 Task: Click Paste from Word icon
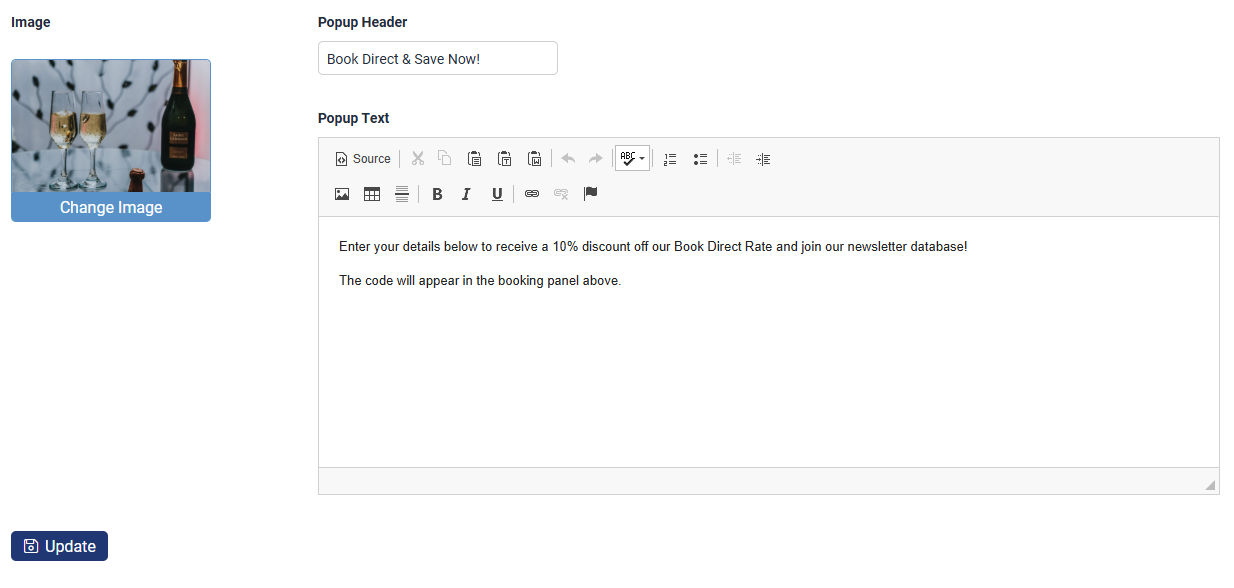[x=535, y=159]
